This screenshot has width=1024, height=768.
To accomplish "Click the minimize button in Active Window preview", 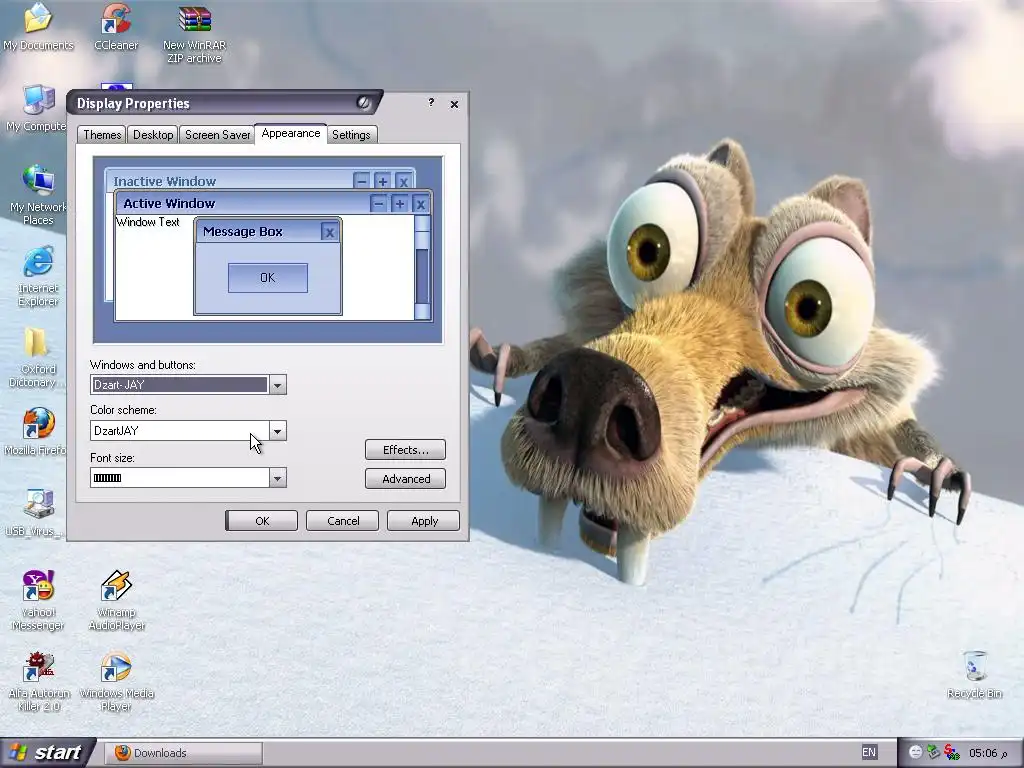I will (x=378, y=204).
